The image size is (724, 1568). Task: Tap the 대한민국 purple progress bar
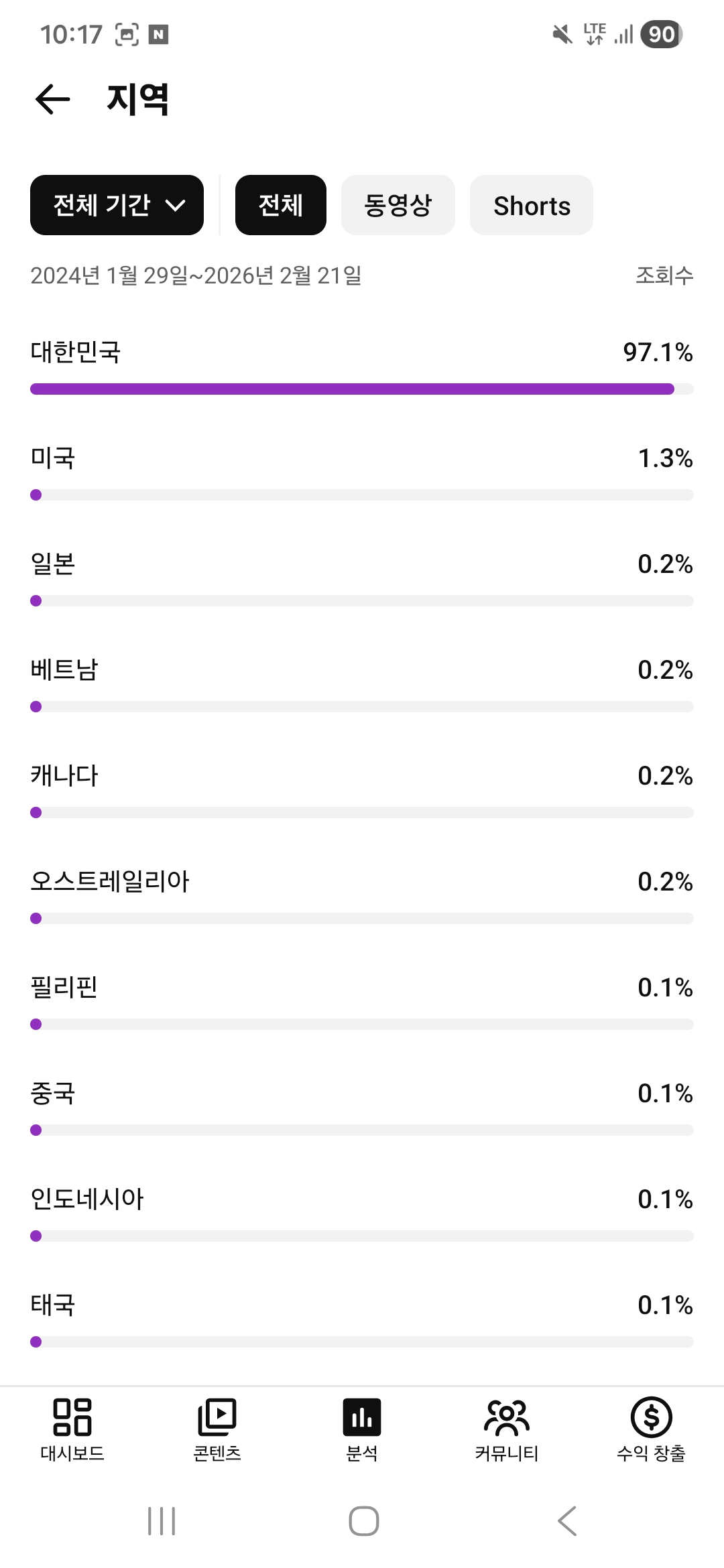tap(352, 389)
